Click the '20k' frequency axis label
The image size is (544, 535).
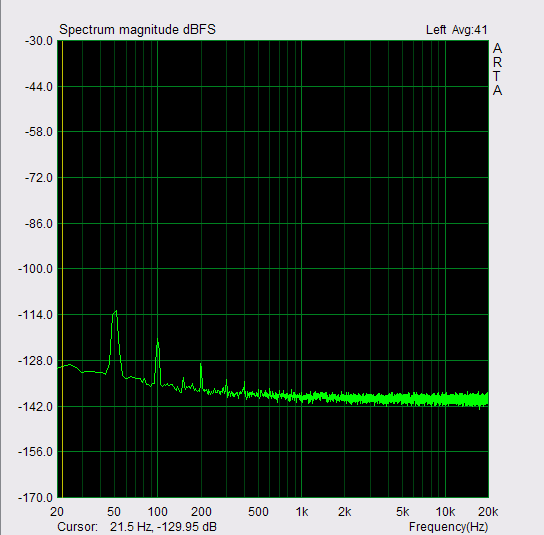tap(488, 512)
